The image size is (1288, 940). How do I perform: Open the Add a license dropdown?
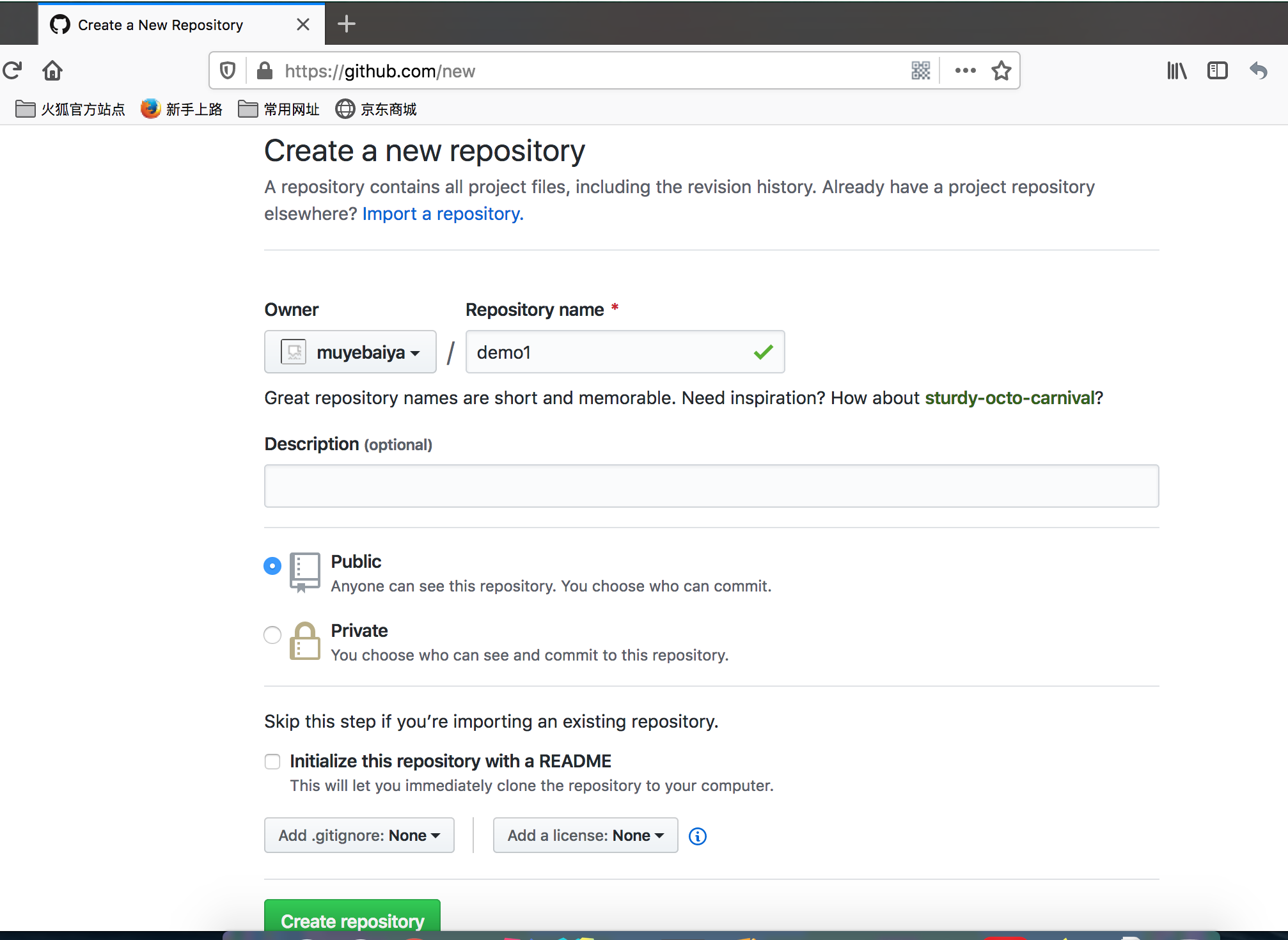(585, 835)
